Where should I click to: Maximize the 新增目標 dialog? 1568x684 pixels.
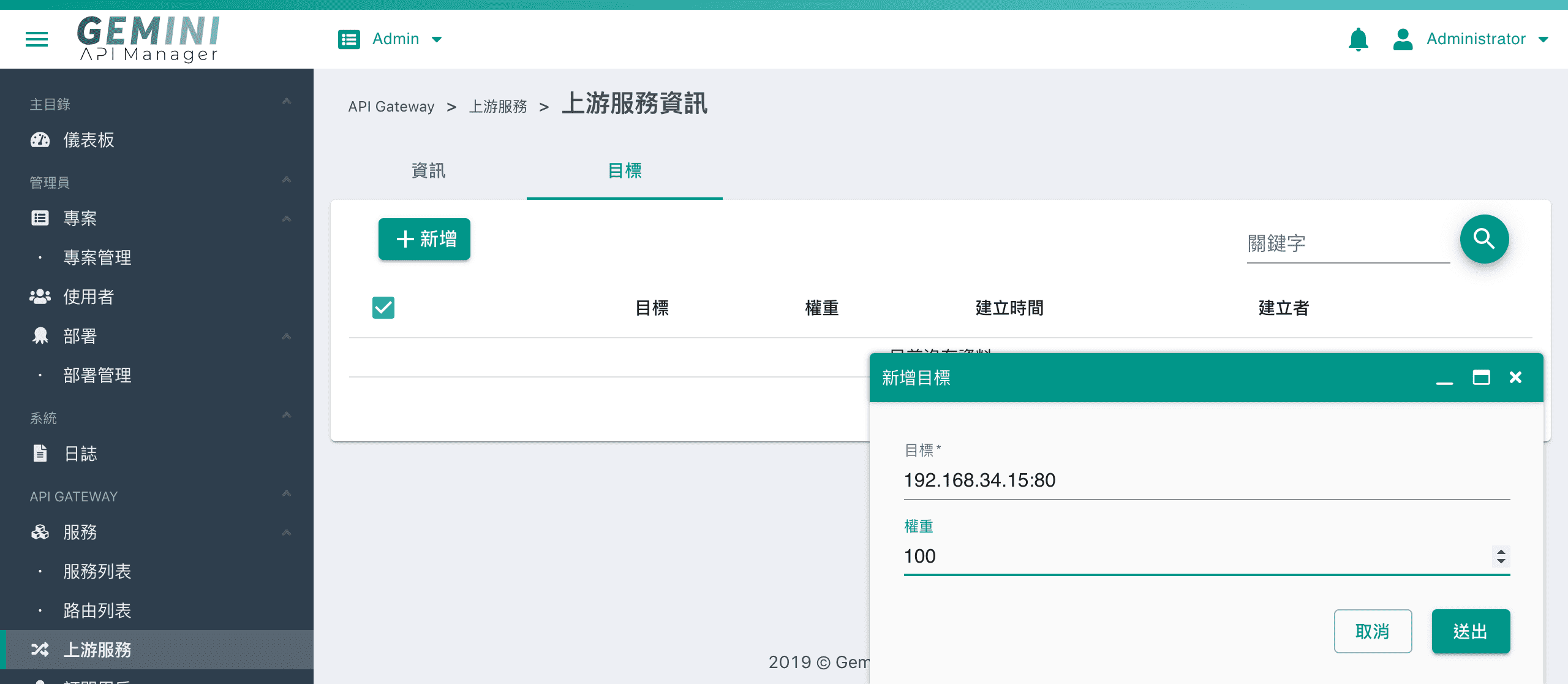coord(1481,378)
